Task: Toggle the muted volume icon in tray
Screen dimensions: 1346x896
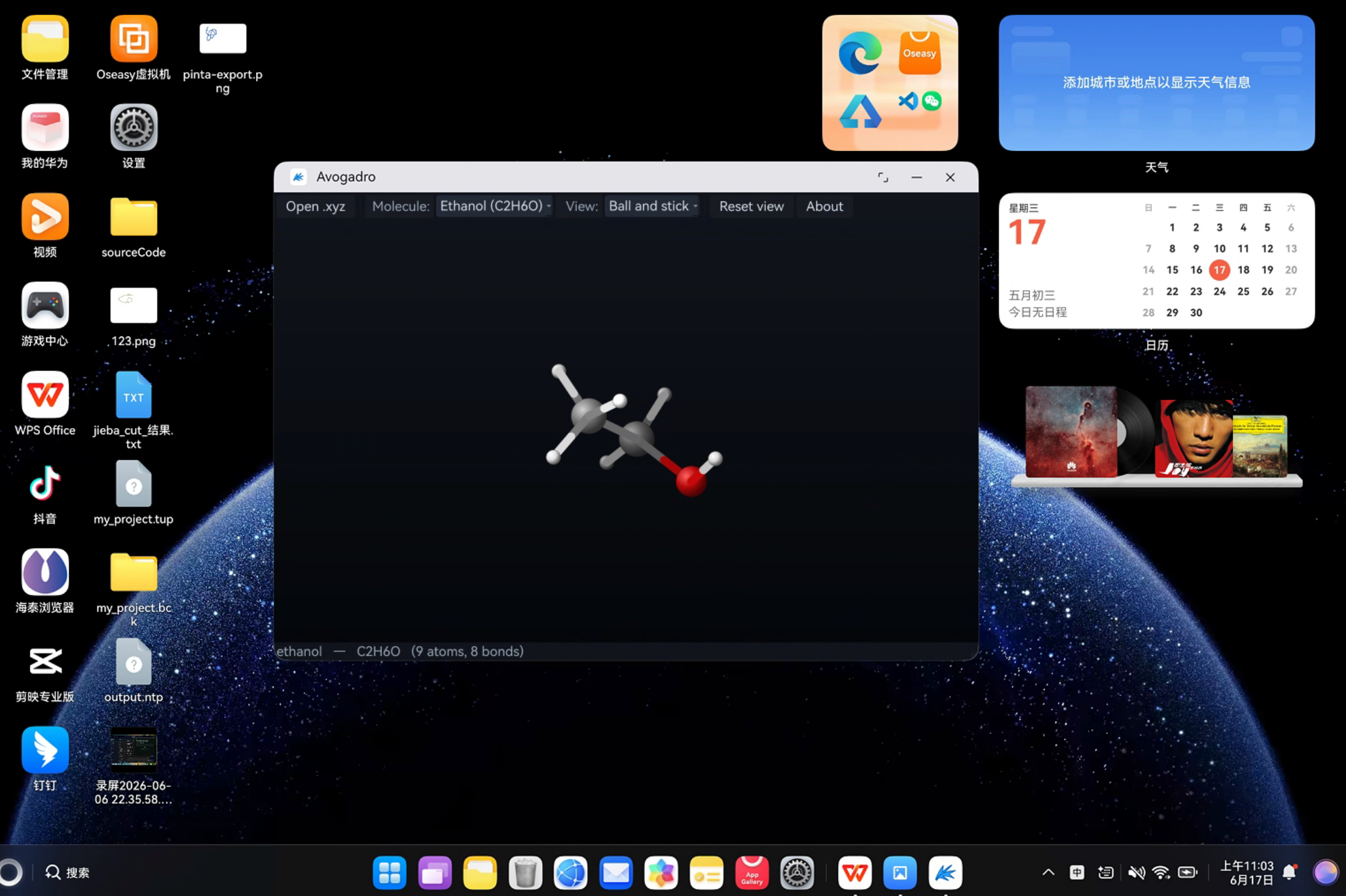Action: pos(1136,872)
